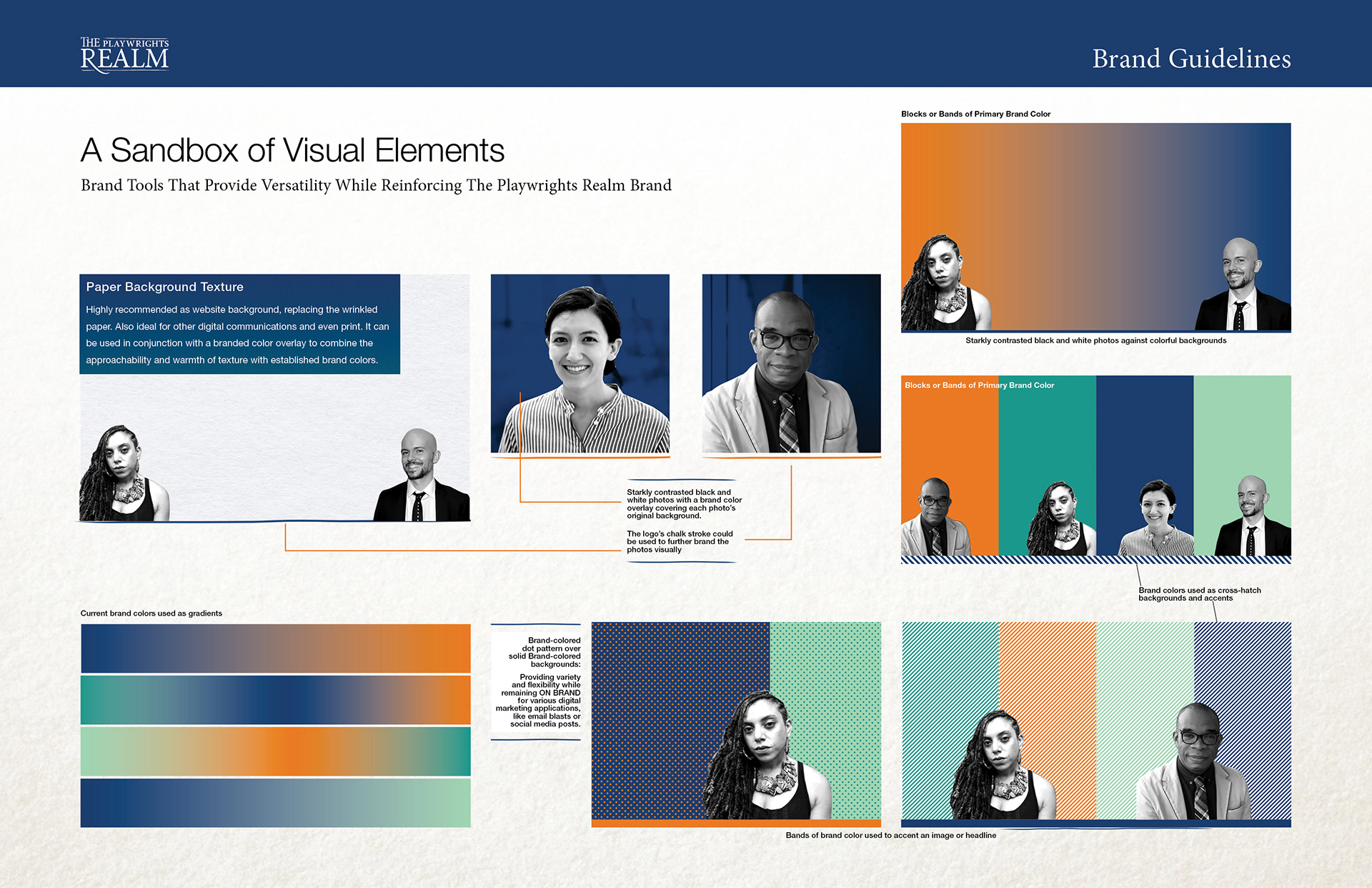The width and height of the screenshot is (1372, 888).
Task: Select the portrait of the man with glasses
Action: tap(791, 363)
